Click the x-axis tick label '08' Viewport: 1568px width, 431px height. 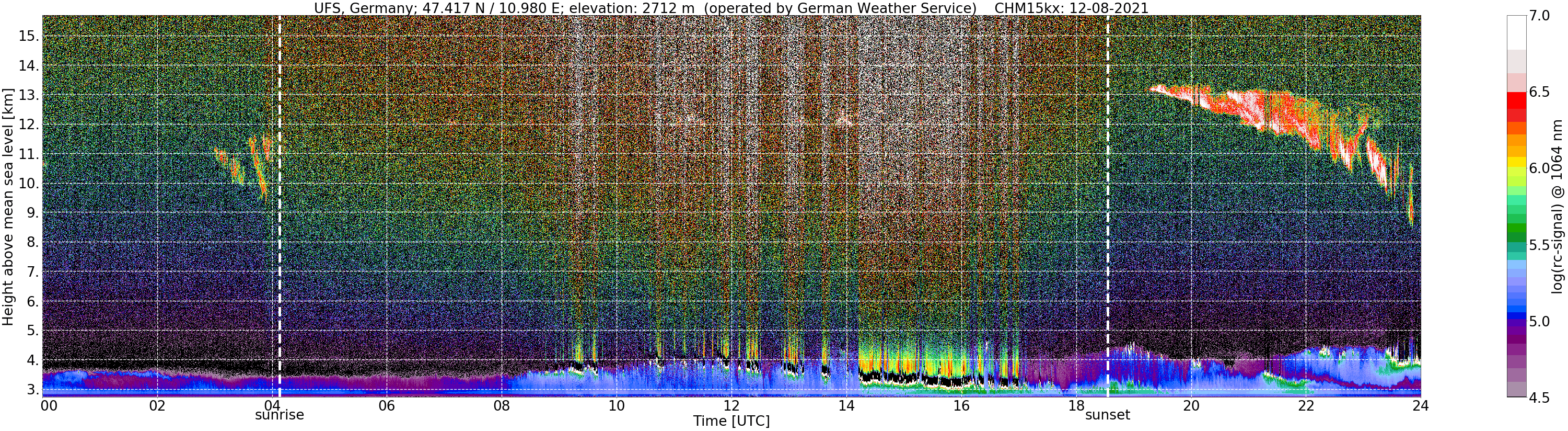(x=502, y=405)
